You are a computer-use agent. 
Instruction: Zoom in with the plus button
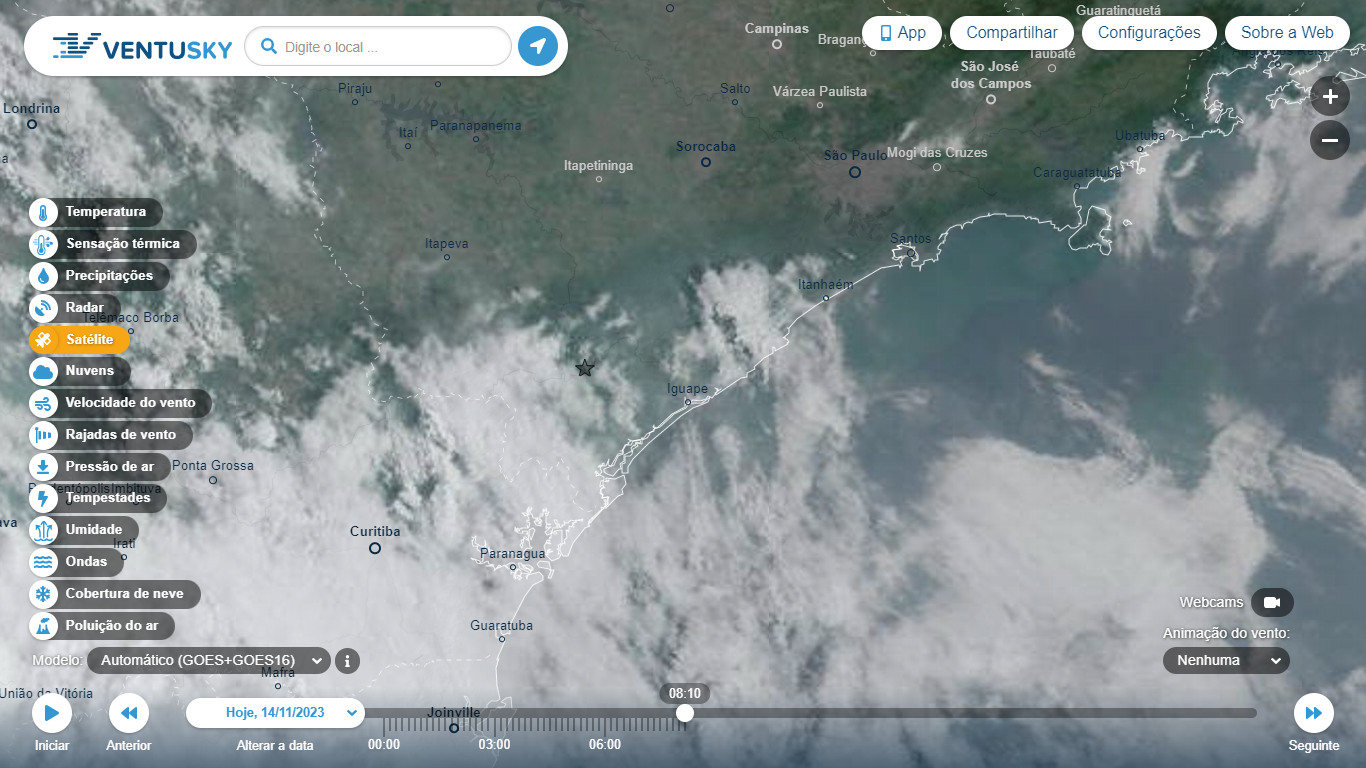[1330, 97]
